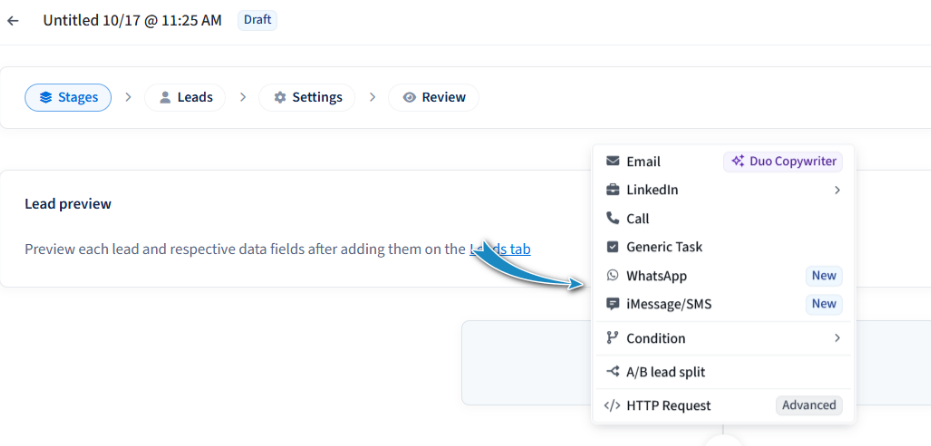Click the split icon beside A/B lead split
The width and height of the screenshot is (931, 446).
(x=612, y=372)
